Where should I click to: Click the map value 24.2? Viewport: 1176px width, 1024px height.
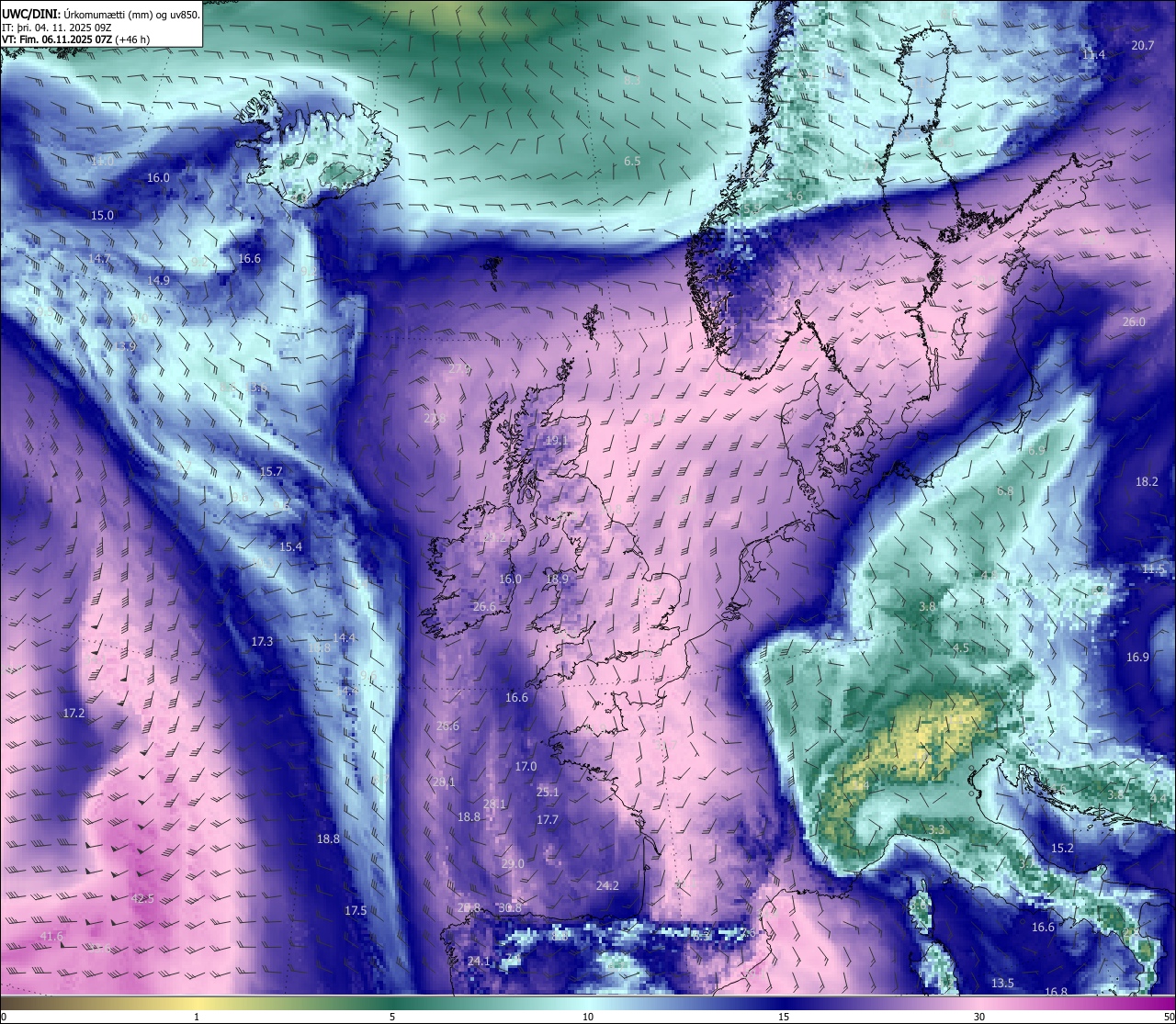point(607,886)
